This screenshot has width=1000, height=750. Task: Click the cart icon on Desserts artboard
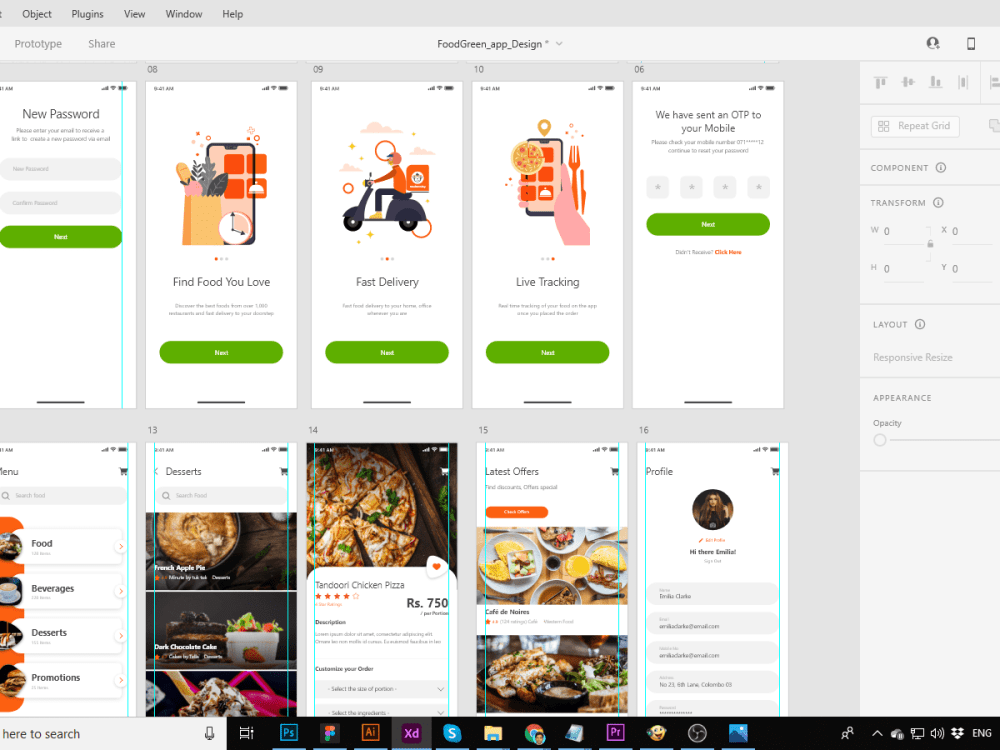click(x=284, y=471)
